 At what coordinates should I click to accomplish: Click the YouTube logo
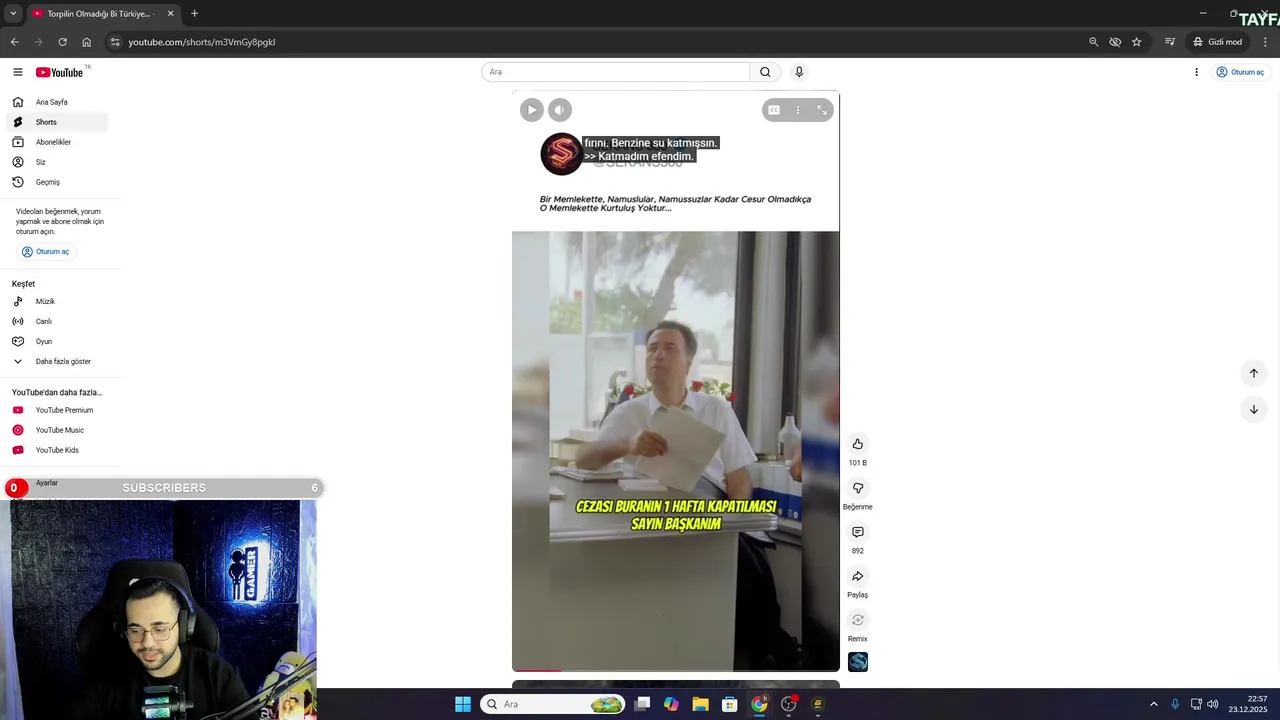[x=60, y=72]
